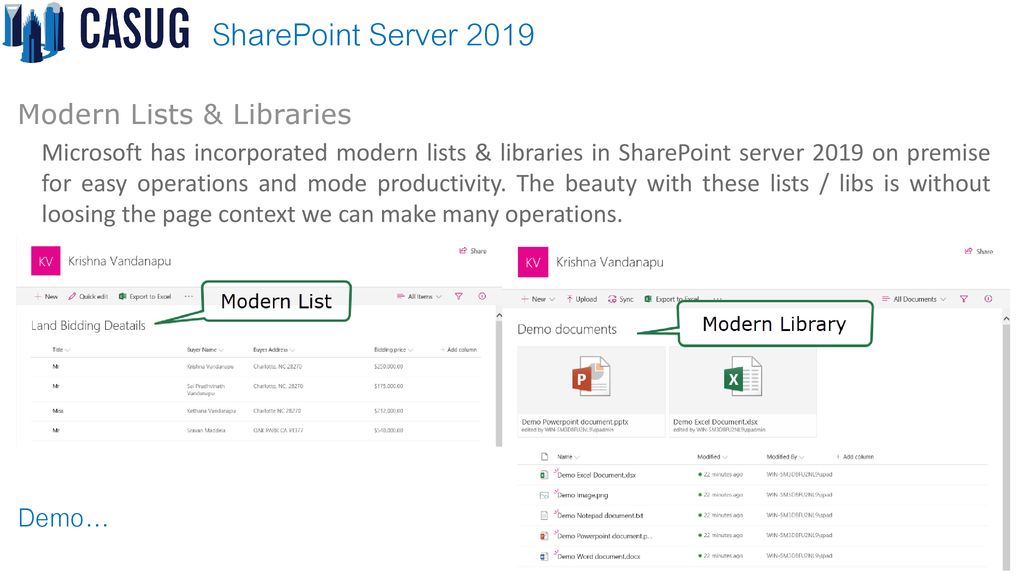Upload a file to Demo documents
The width and height of the screenshot is (1024, 576).
[581, 299]
